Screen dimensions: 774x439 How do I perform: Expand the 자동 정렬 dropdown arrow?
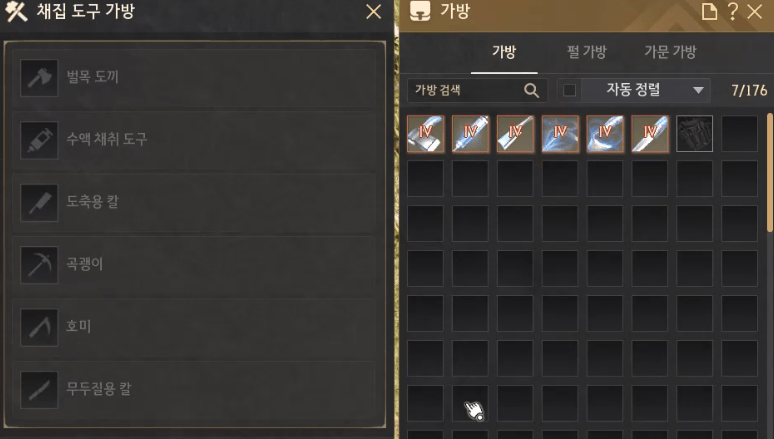tap(698, 90)
